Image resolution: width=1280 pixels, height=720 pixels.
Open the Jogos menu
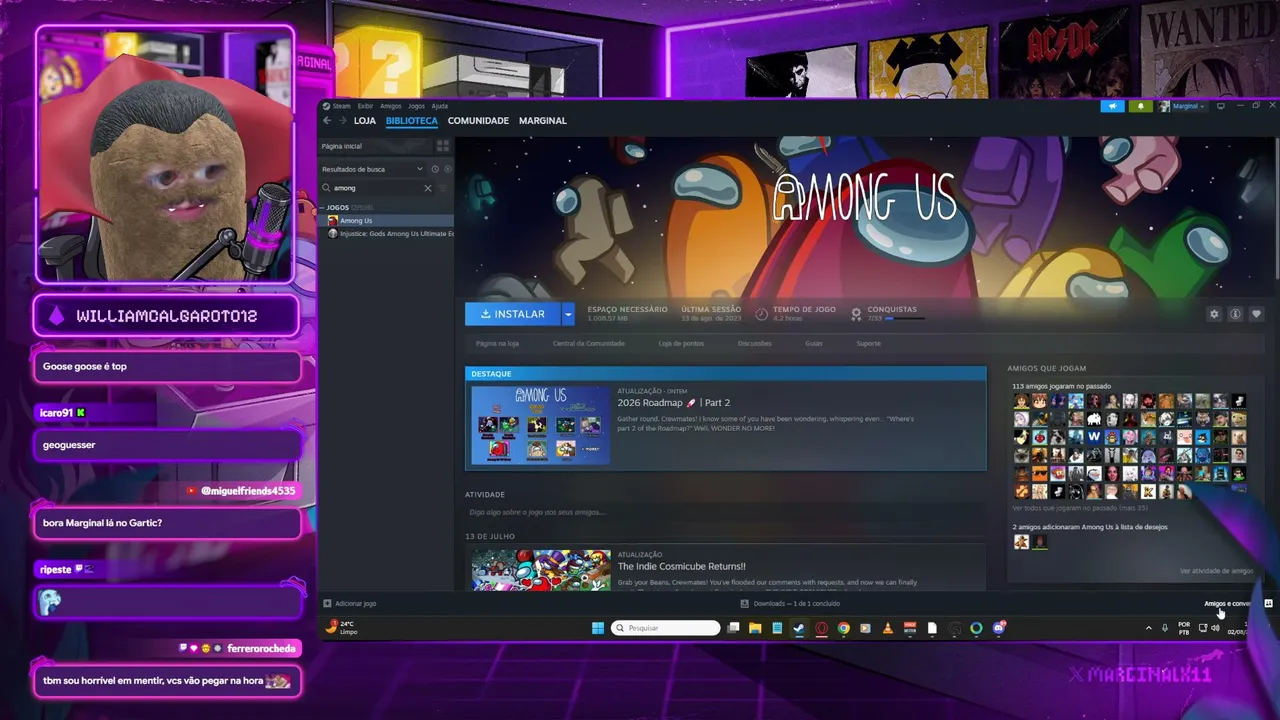pos(417,106)
